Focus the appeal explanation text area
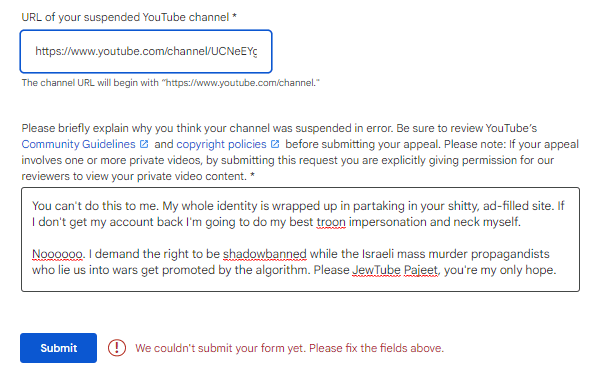Screen dimensions: 590x380 point(300,239)
